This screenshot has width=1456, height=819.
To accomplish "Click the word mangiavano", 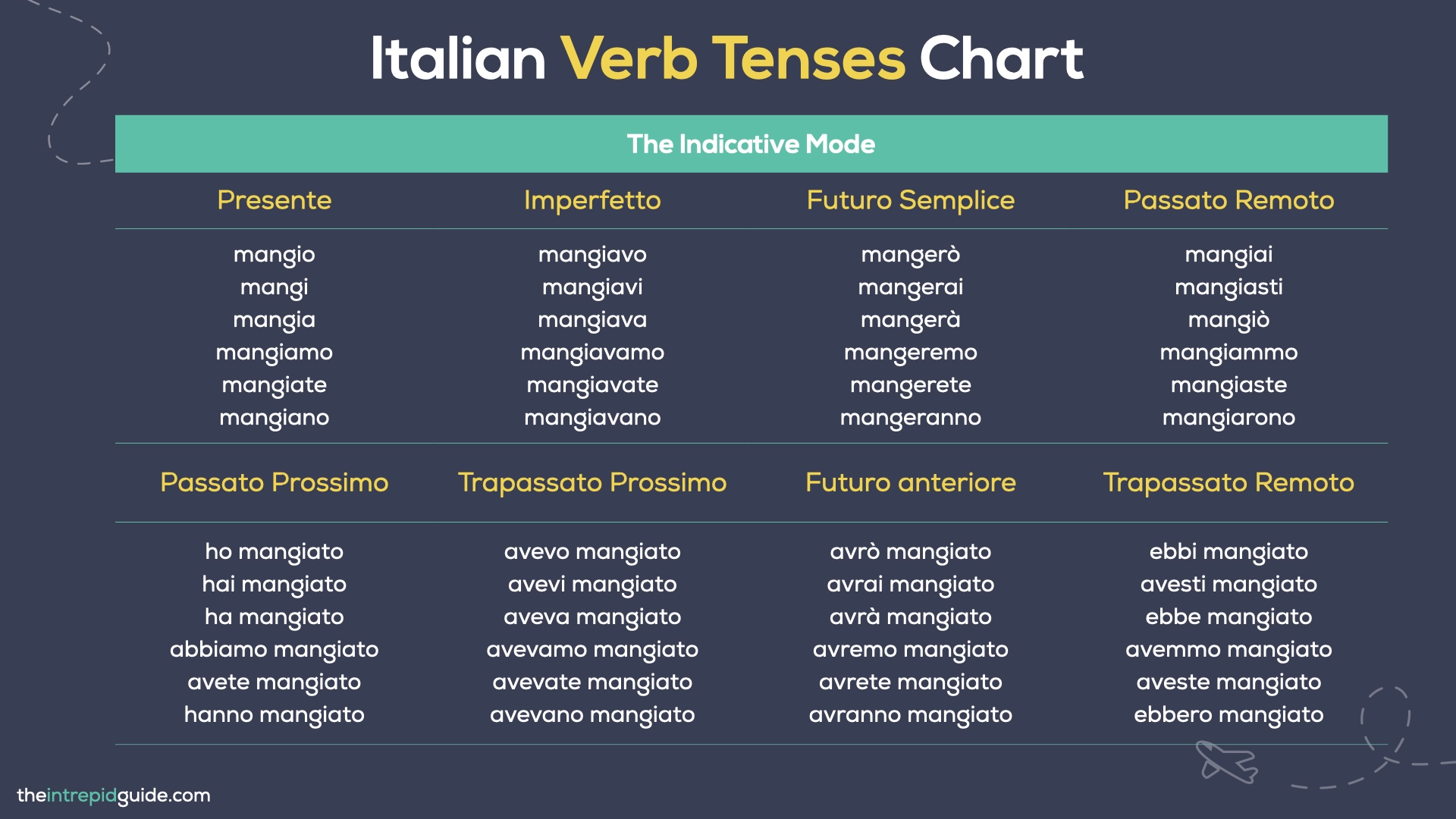I will pyautogui.click(x=592, y=418).
